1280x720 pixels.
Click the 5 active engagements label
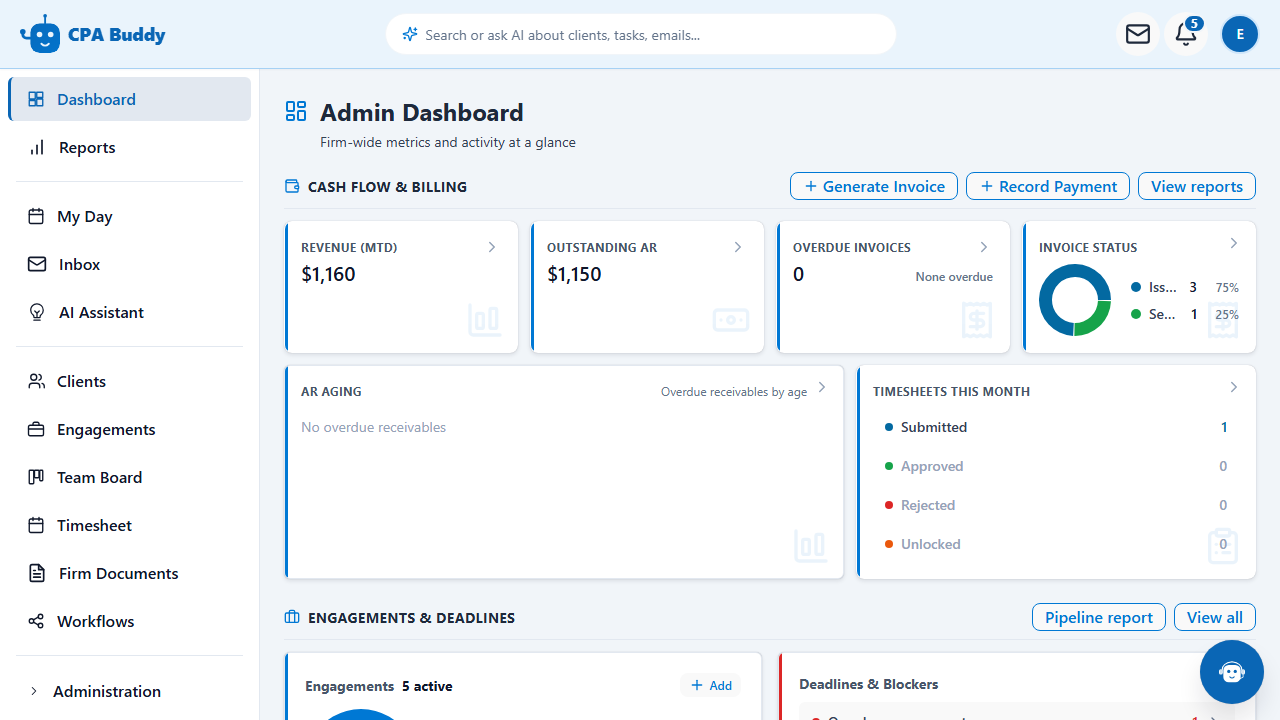[427, 686]
